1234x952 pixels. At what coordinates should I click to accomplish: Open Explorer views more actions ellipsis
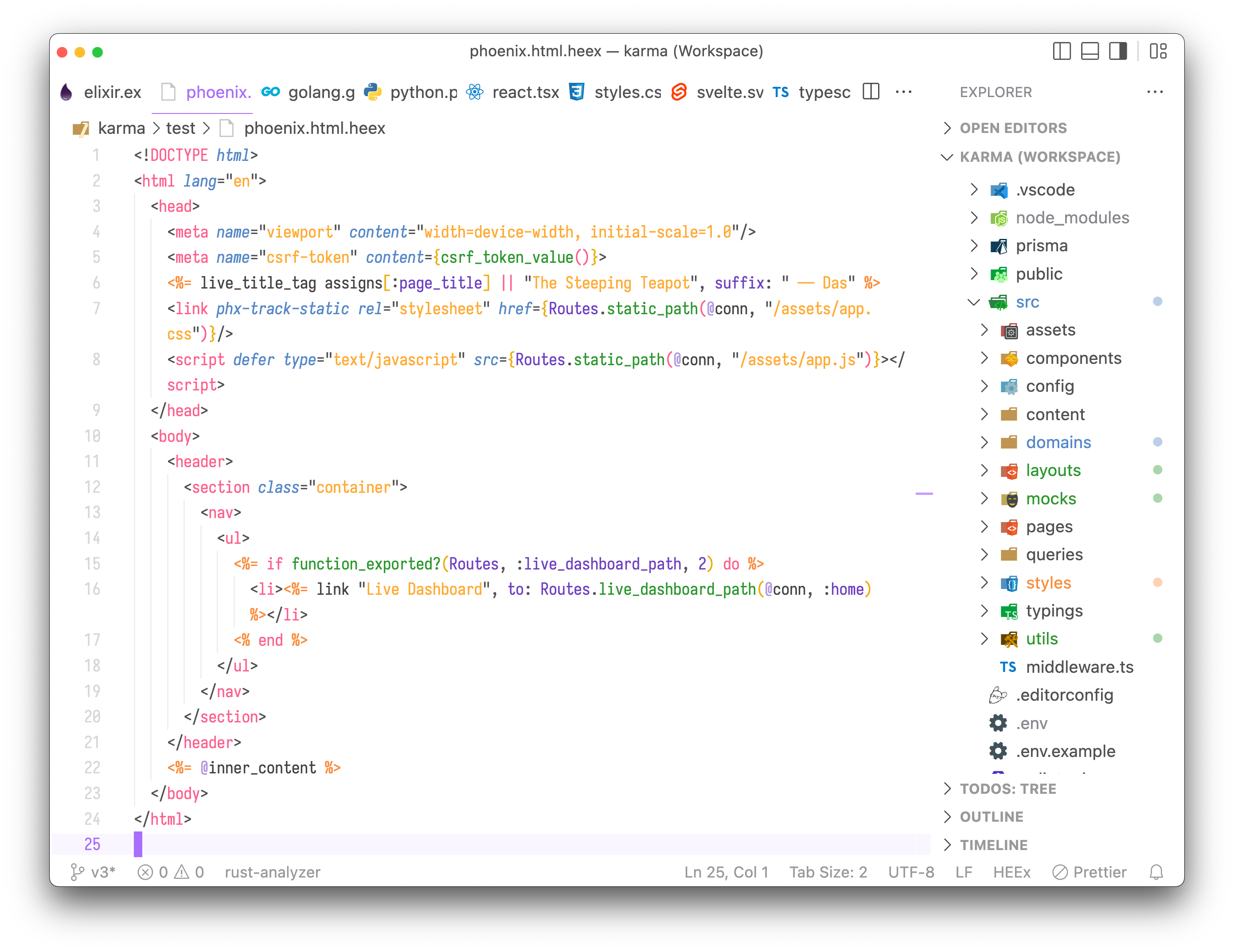click(1155, 92)
